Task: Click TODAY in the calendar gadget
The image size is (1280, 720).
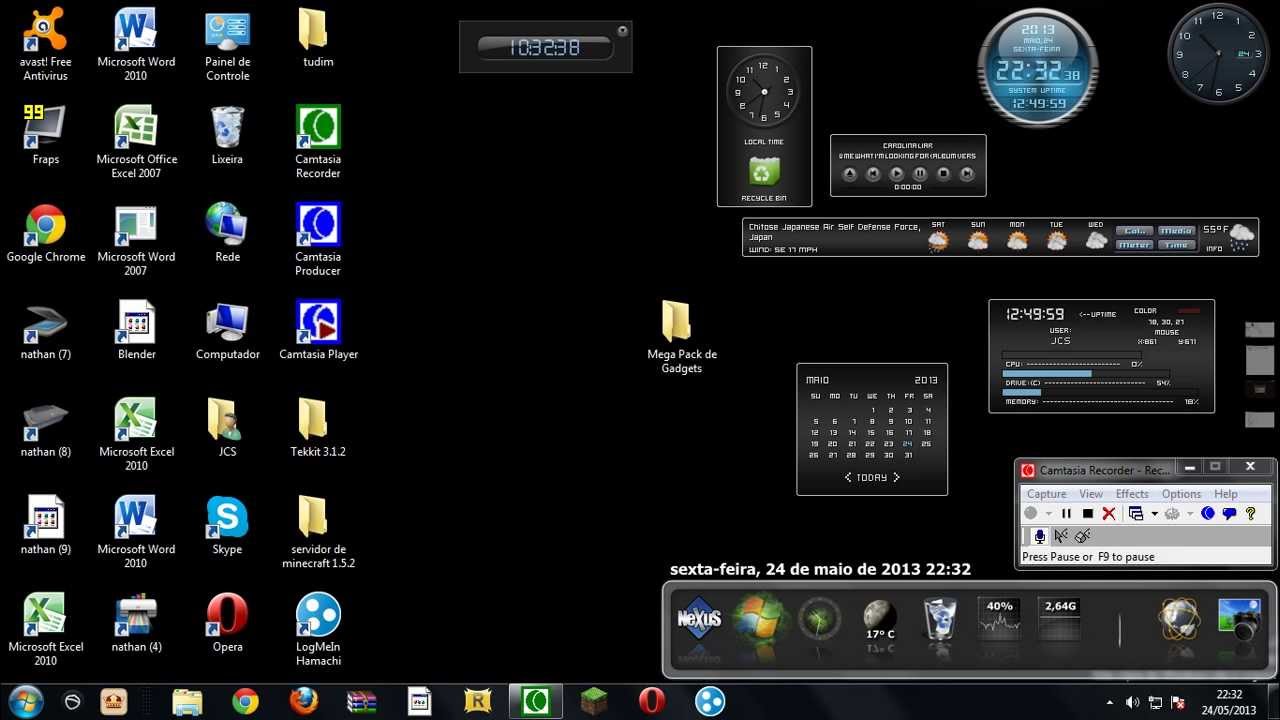Action: tap(872, 477)
